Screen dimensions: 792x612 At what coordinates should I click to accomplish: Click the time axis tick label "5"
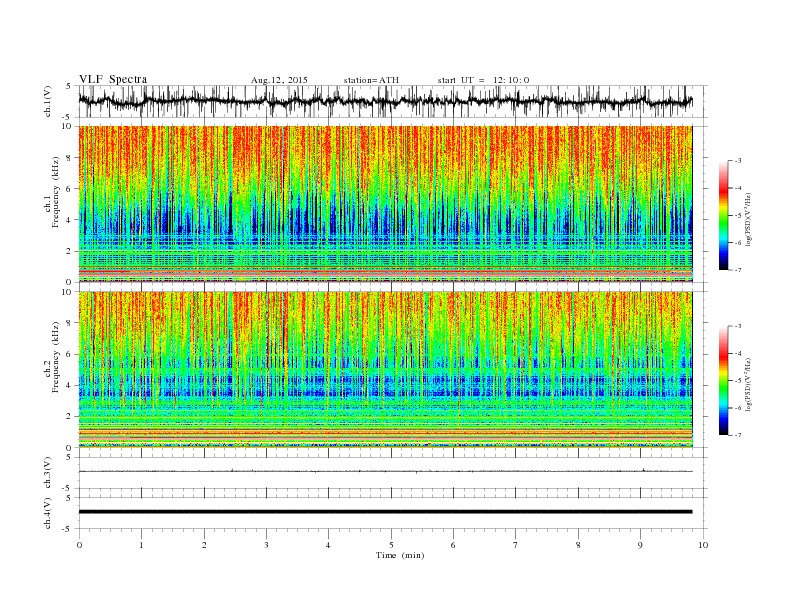391,545
